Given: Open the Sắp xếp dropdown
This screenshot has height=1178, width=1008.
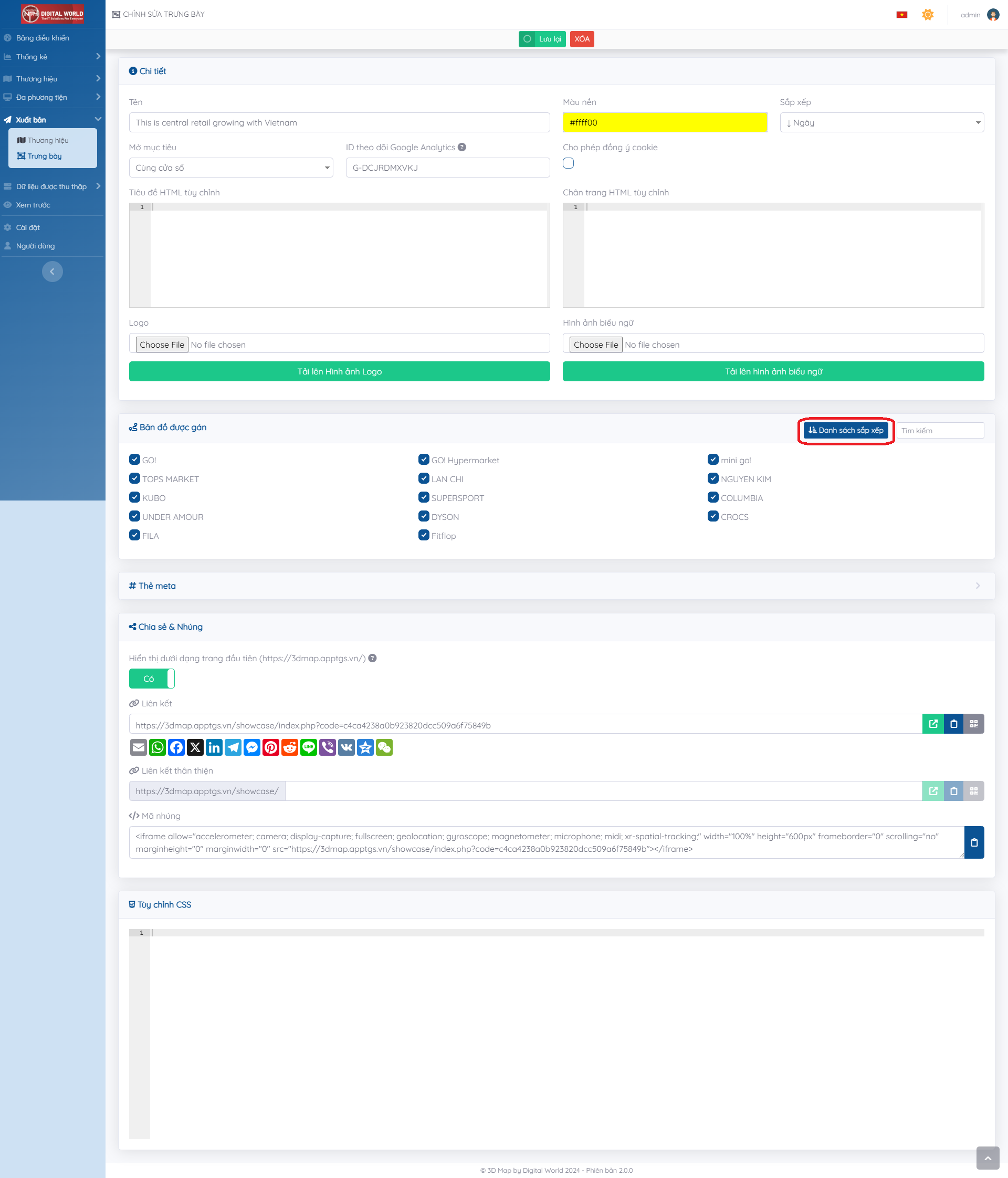Looking at the screenshot, I should tap(881, 123).
